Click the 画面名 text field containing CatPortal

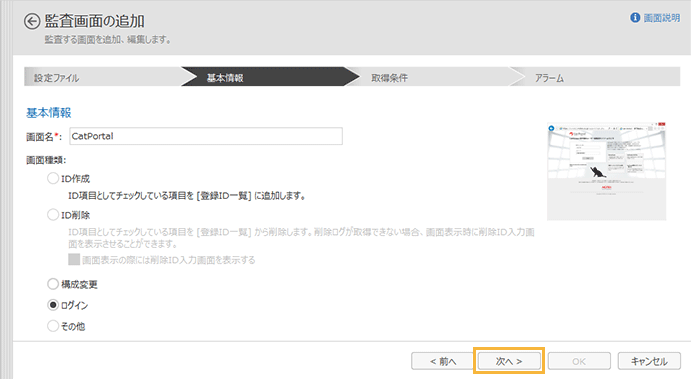coord(206,136)
